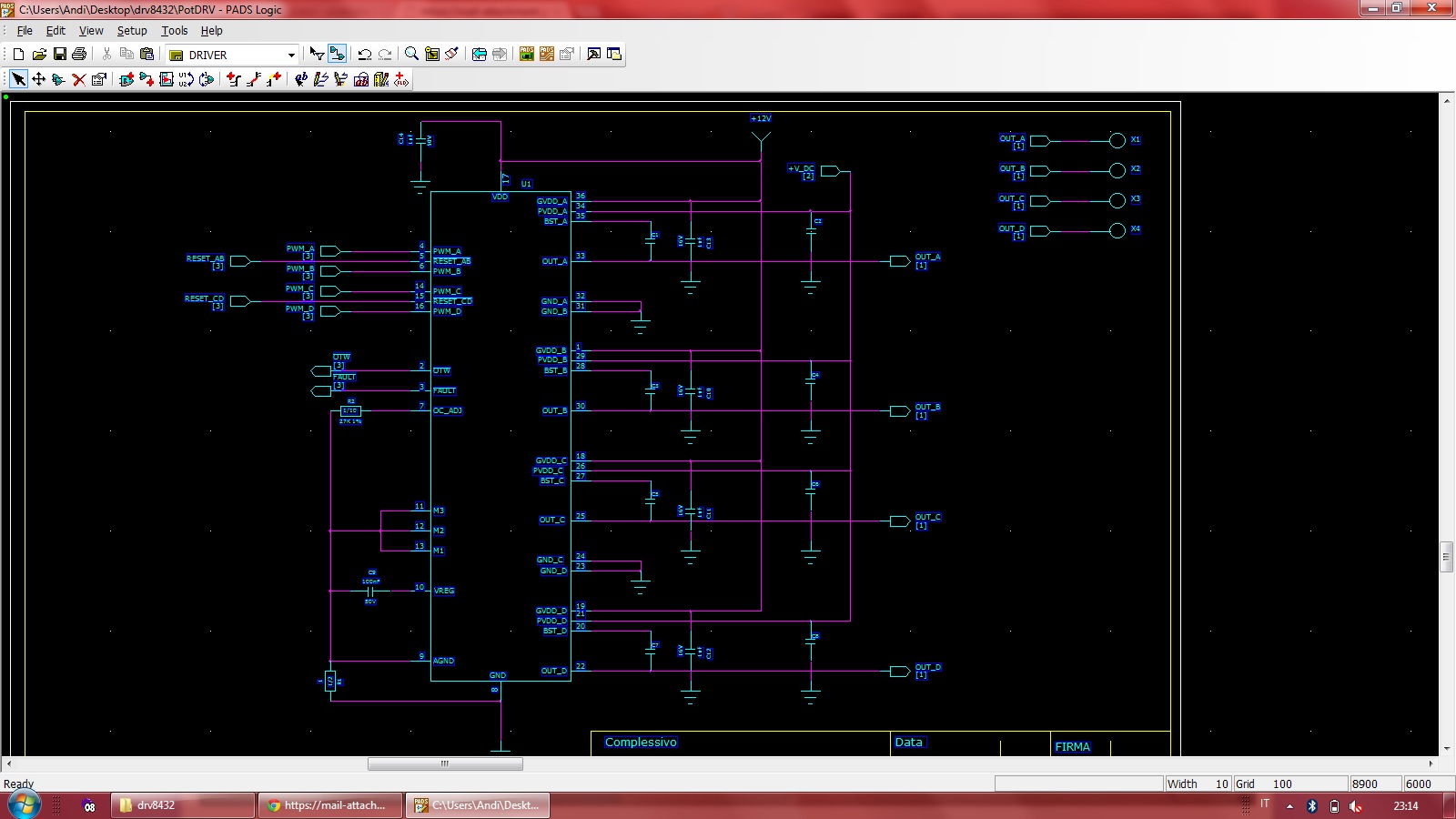Image resolution: width=1456 pixels, height=819 pixels.
Task: Select the RESET_AB connector label
Action: coord(205,258)
